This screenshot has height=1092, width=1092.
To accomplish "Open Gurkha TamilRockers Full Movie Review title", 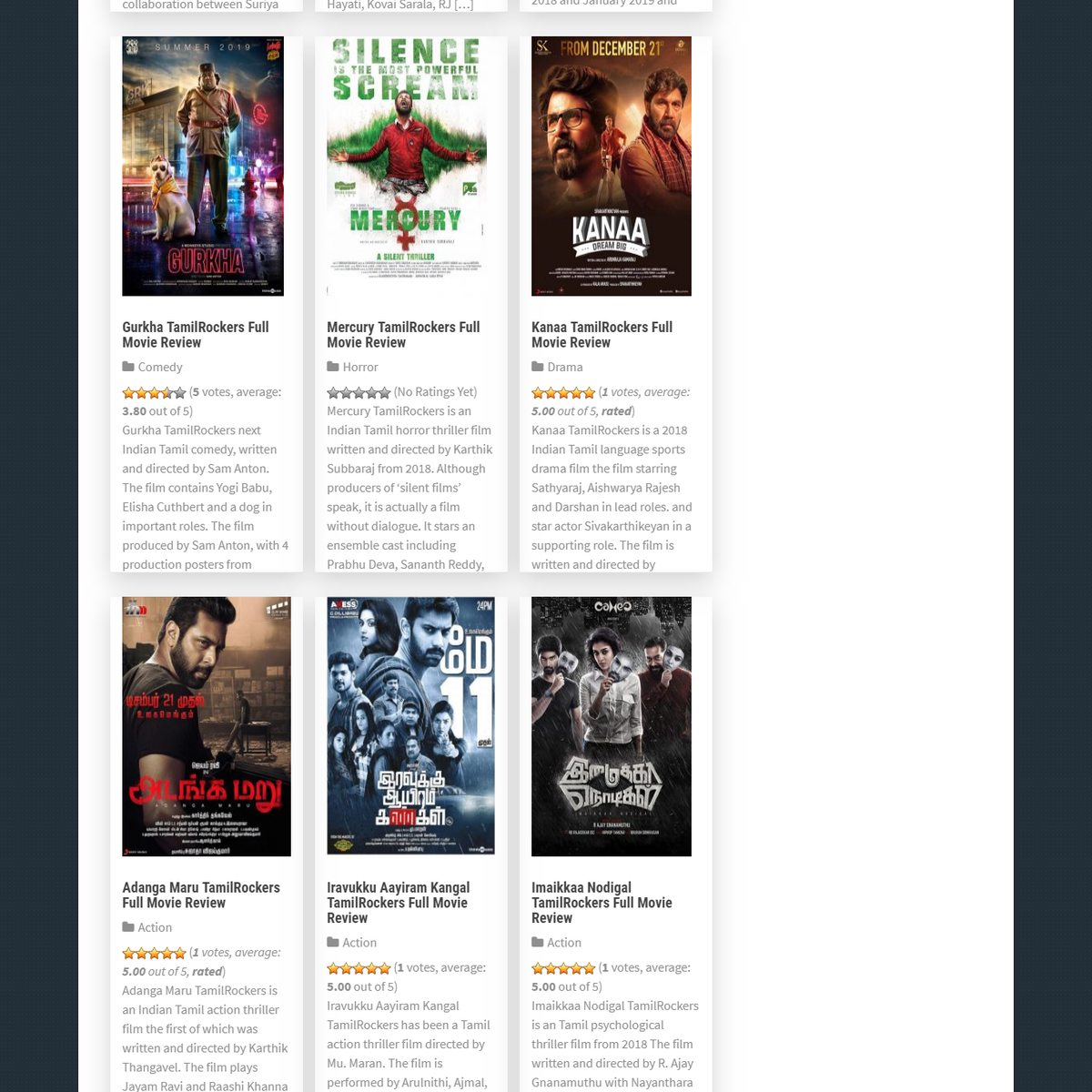I will coord(196,335).
